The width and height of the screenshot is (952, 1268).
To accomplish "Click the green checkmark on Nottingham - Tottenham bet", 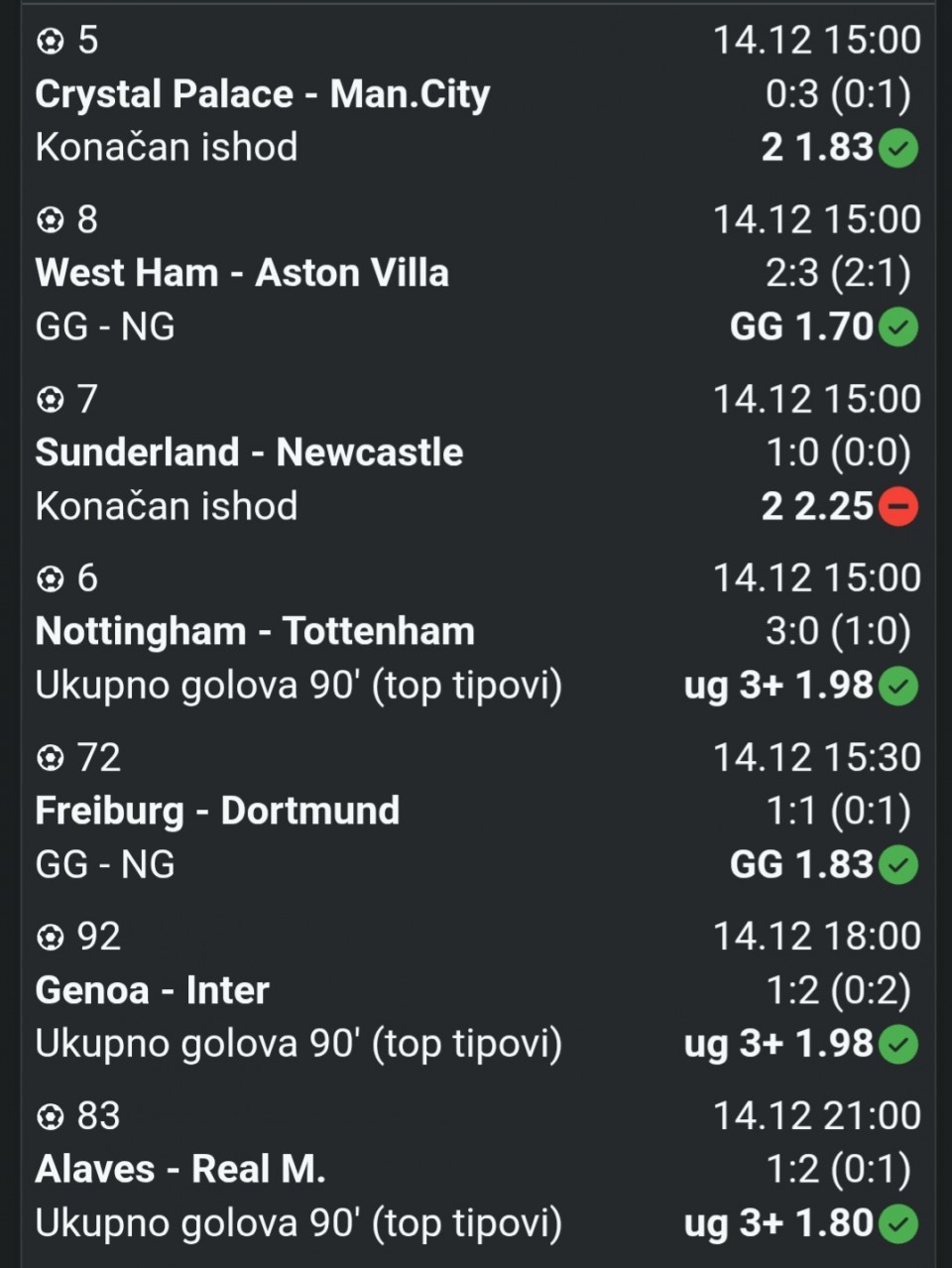I will 899,687.
